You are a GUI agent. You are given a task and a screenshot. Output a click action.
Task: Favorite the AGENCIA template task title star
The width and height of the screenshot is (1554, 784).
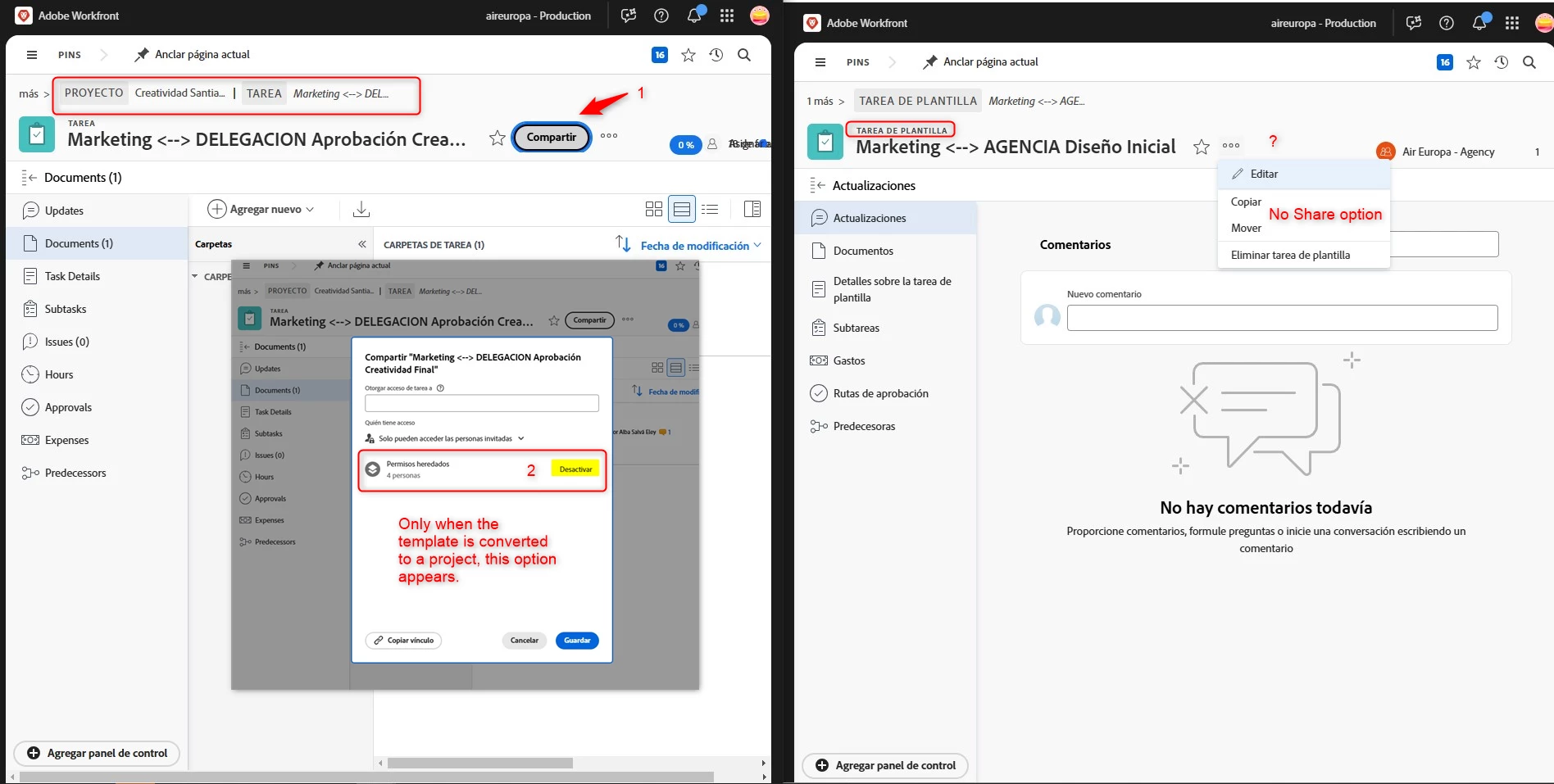[1202, 147]
